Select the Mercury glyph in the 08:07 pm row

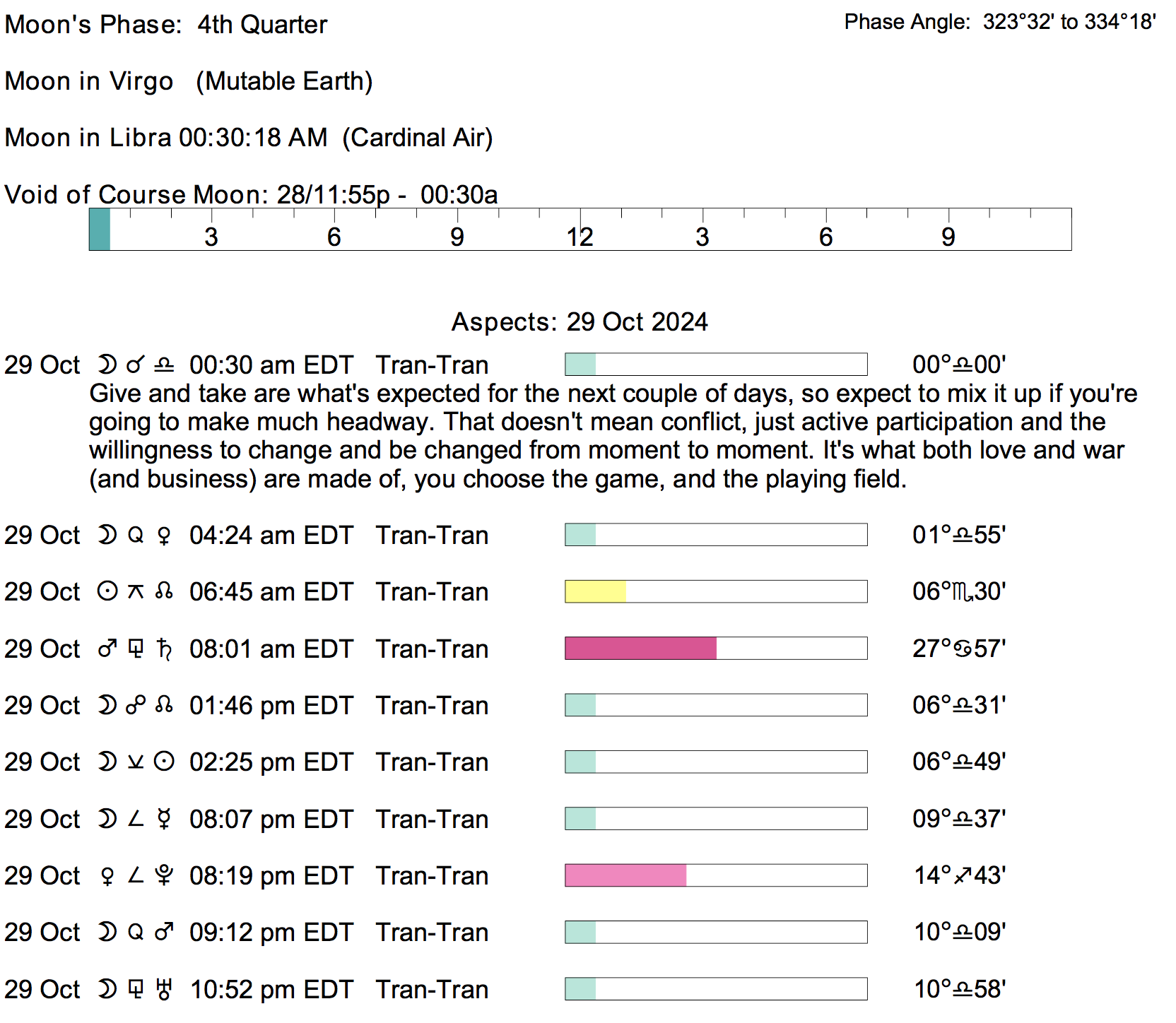click(x=164, y=820)
